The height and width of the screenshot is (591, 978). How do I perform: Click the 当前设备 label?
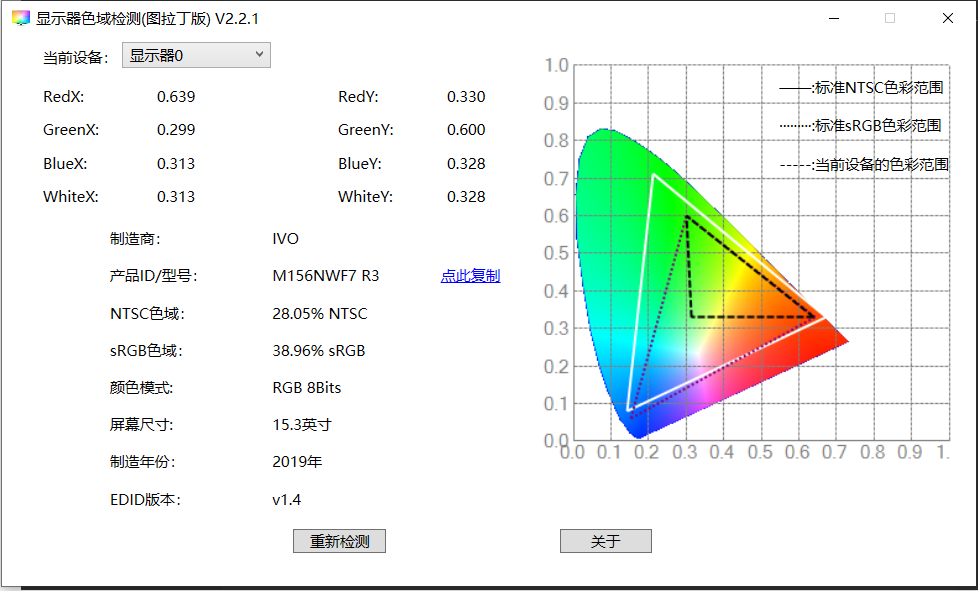(x=75, y=57)
